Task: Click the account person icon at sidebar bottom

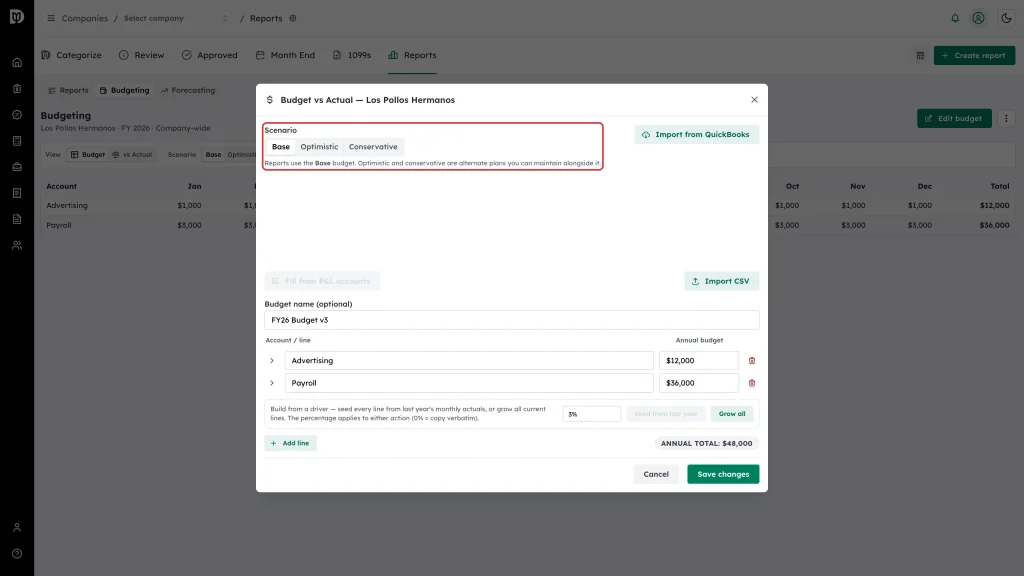Action: (17, 528)
